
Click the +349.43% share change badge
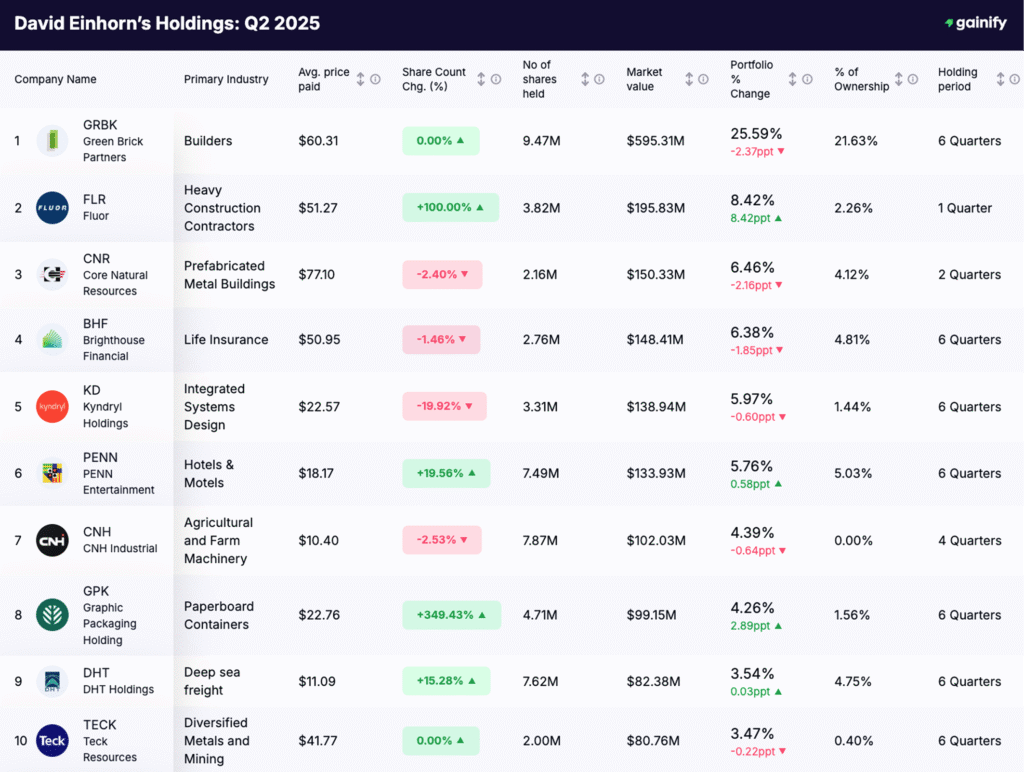coord(451,615)
